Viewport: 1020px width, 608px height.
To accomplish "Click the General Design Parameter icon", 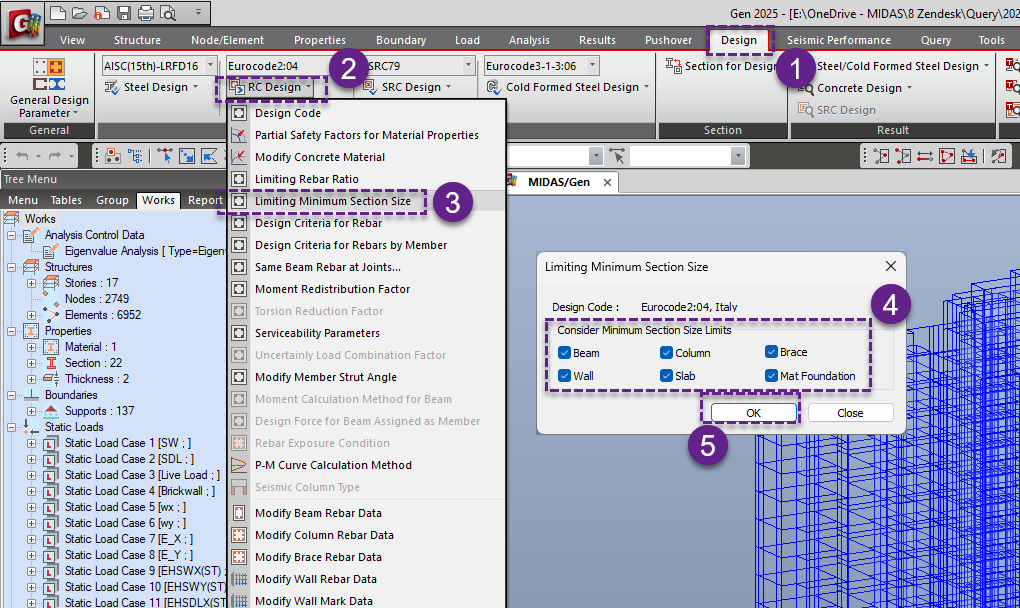I will (x=49, y=75).
